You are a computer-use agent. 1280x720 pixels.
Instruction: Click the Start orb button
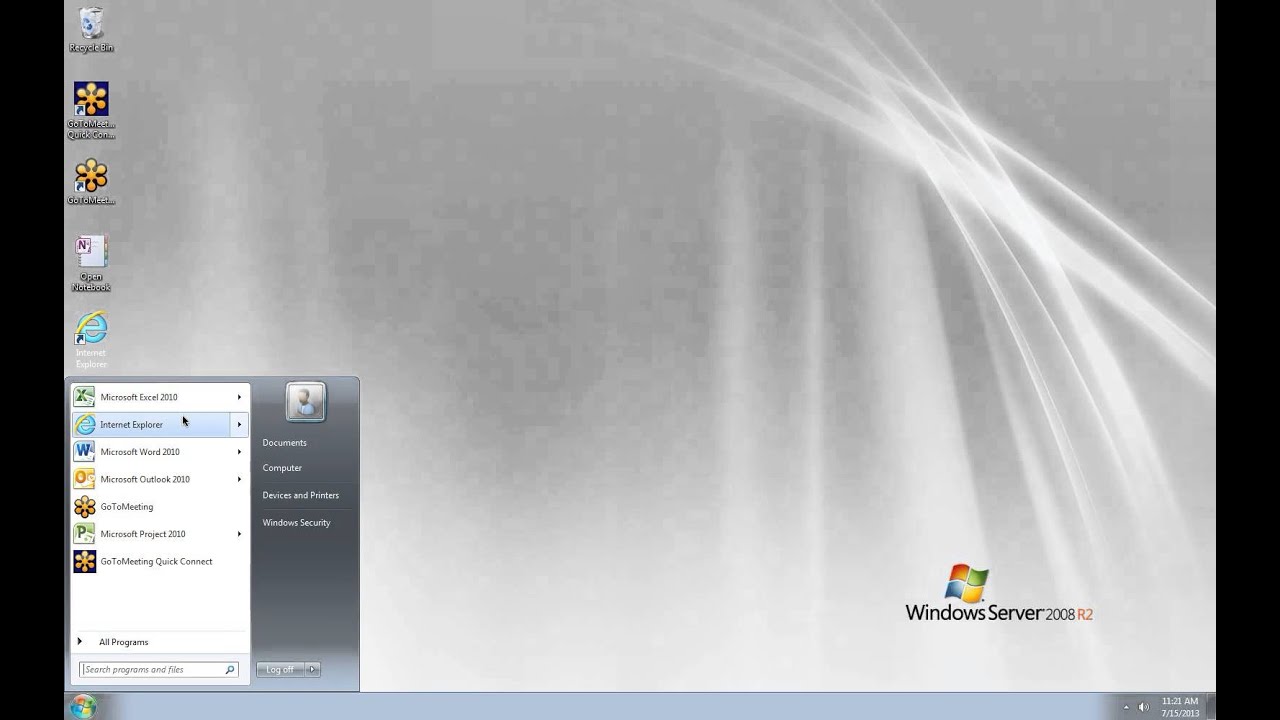(x=84, y=706)
